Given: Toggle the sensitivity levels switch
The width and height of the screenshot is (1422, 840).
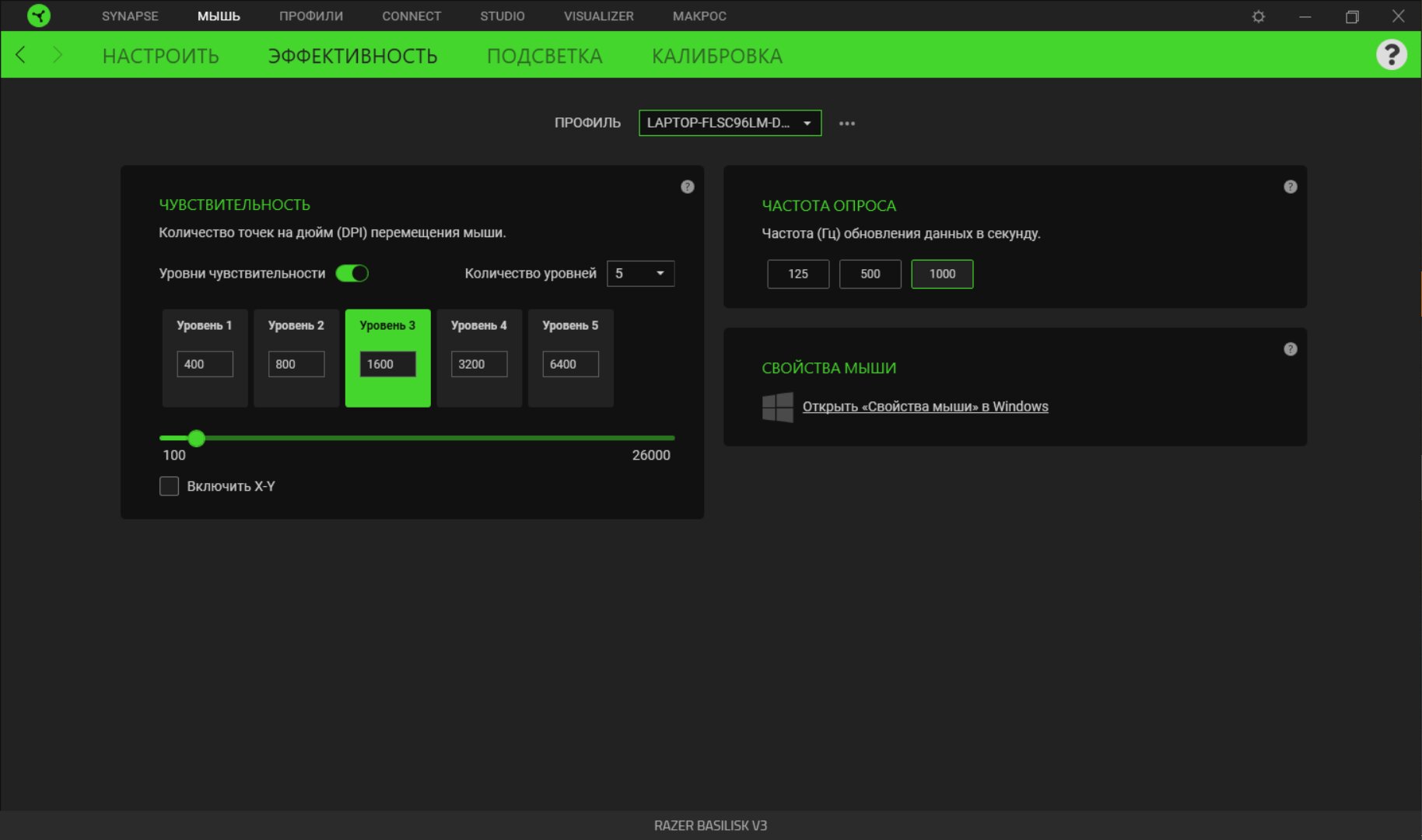Looking at the screenshot, I should click(x=352, y=273).
